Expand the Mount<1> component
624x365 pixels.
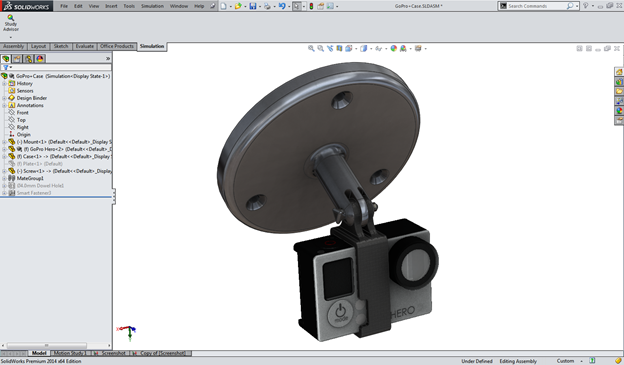pos(4,142)
